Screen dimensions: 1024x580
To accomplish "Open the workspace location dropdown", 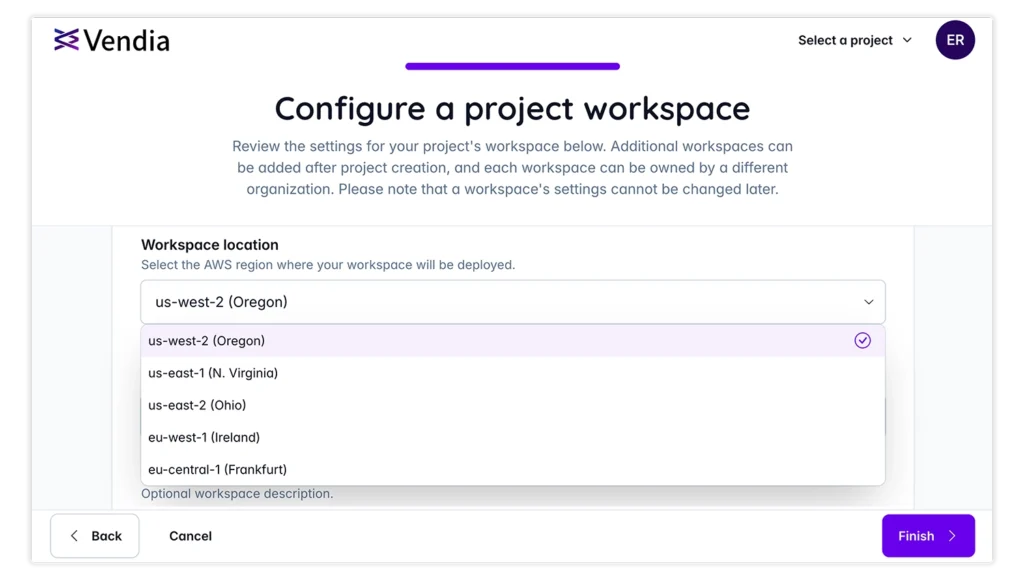I will coord(512,301).
